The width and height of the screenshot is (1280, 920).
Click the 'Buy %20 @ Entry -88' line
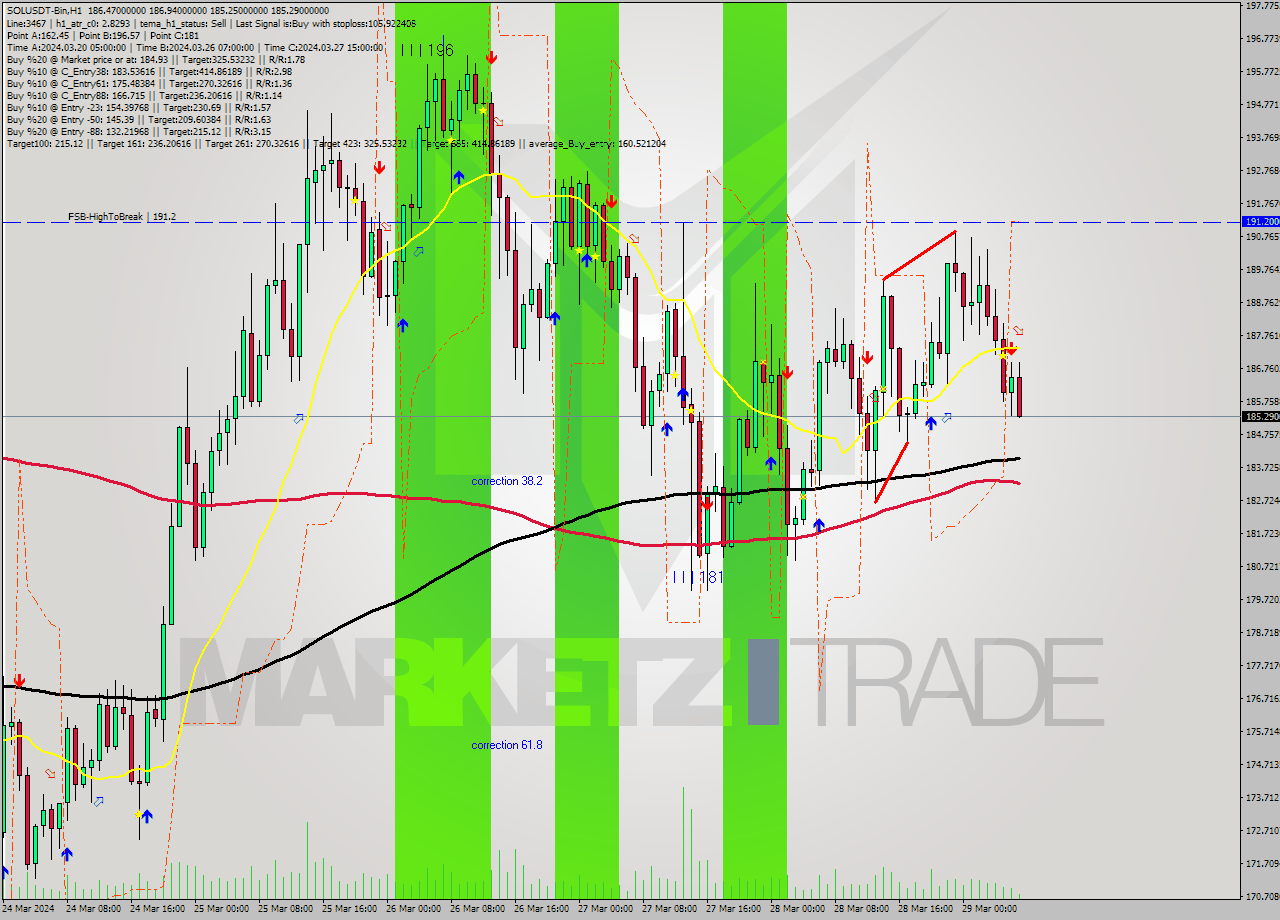[x=139, y=131]
